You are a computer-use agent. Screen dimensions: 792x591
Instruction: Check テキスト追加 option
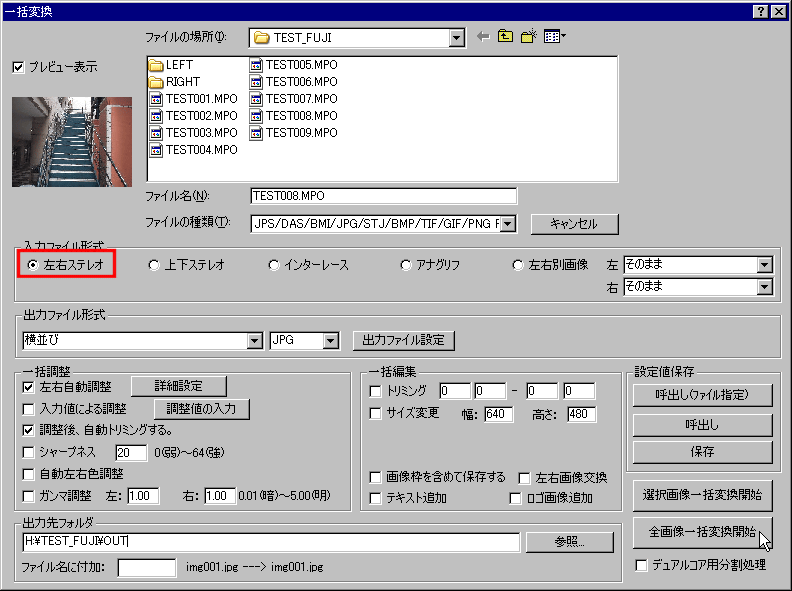375,499
